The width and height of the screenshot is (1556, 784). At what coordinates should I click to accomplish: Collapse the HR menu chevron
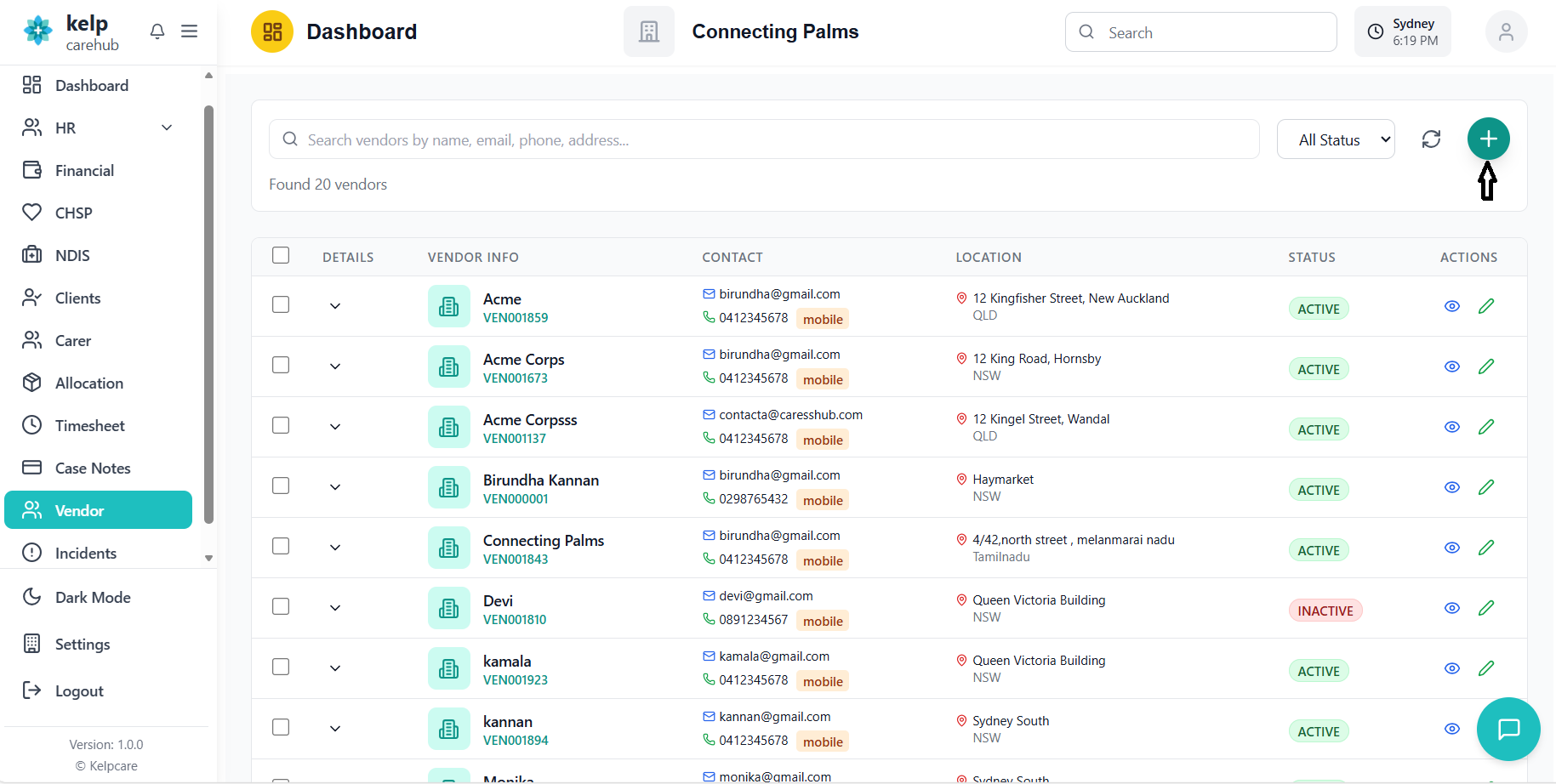pos(167,128)
